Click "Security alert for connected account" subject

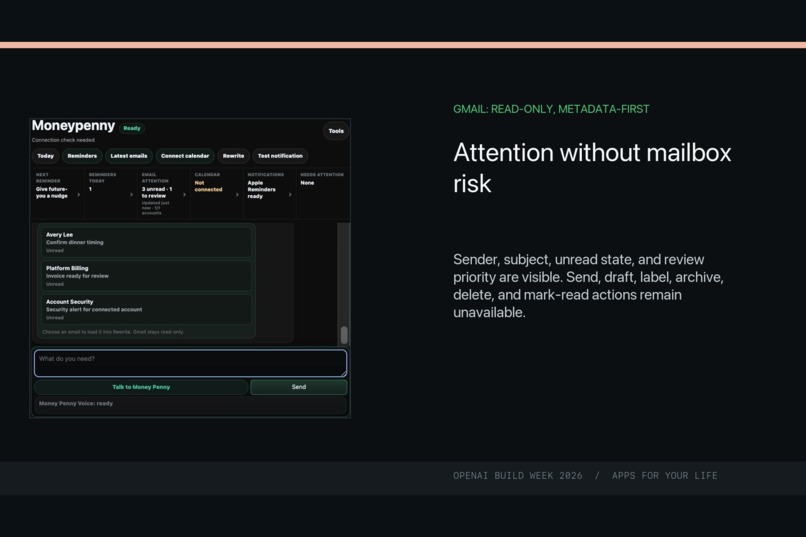[x=94, y=309]
